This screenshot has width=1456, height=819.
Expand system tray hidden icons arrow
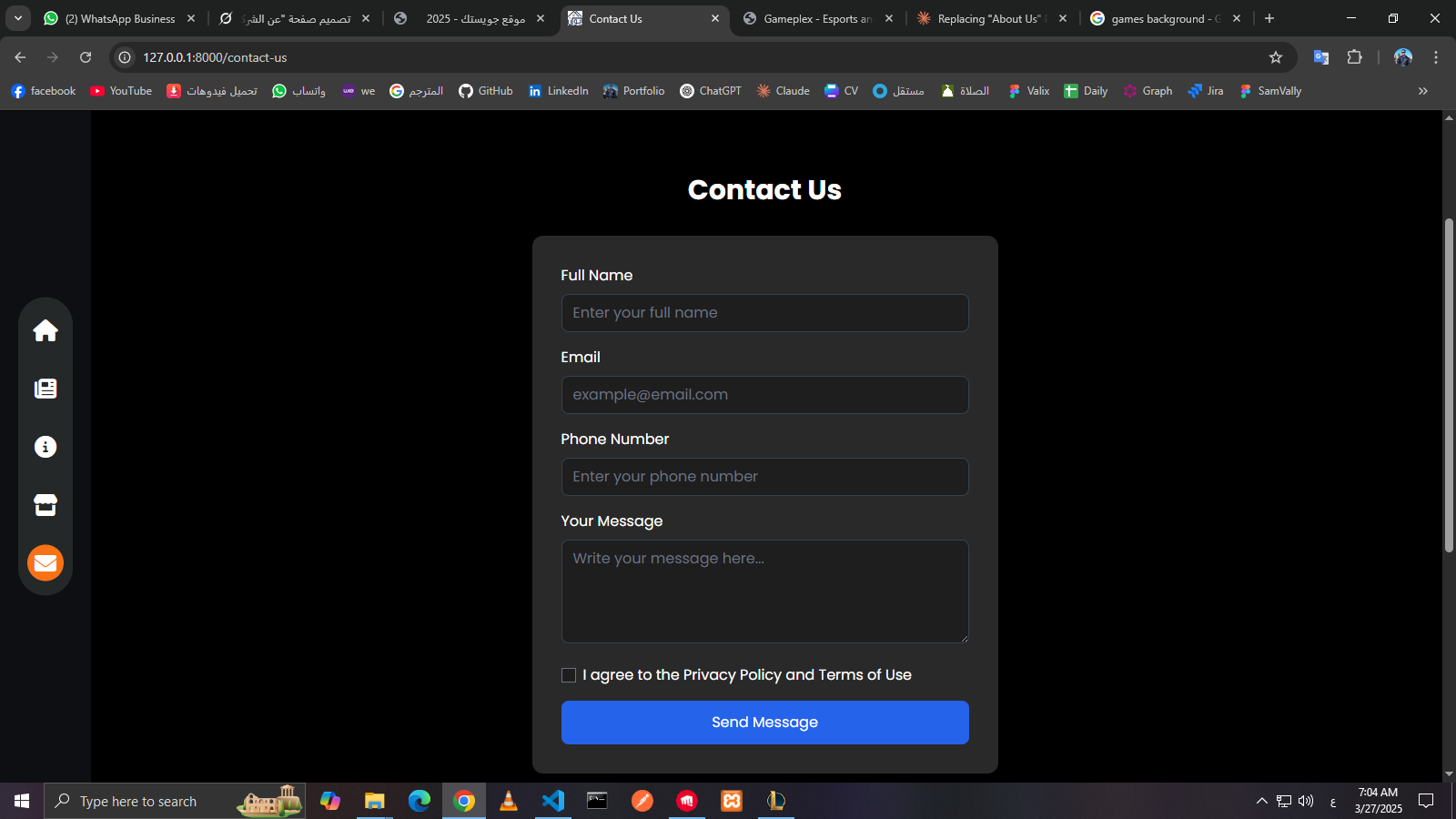tap(1261, 801)
